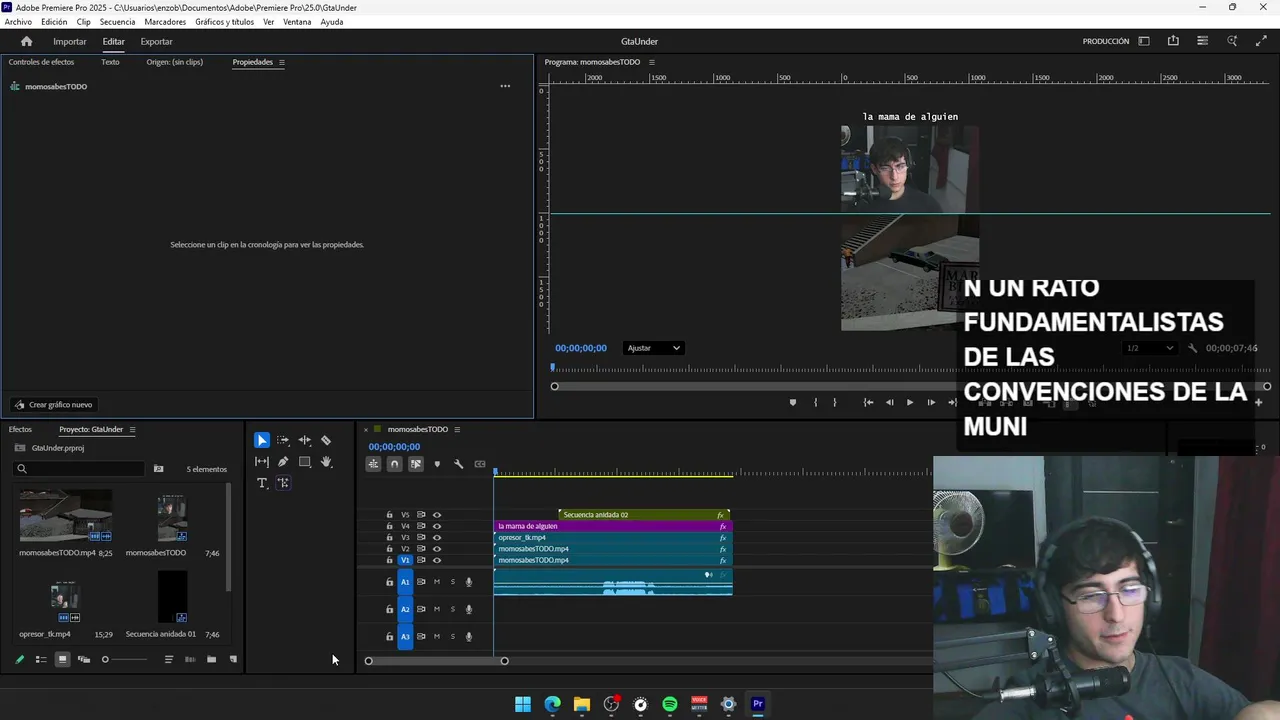Open the Project panel menu
Screen dimensions: 1280x720
pos(132,430)
